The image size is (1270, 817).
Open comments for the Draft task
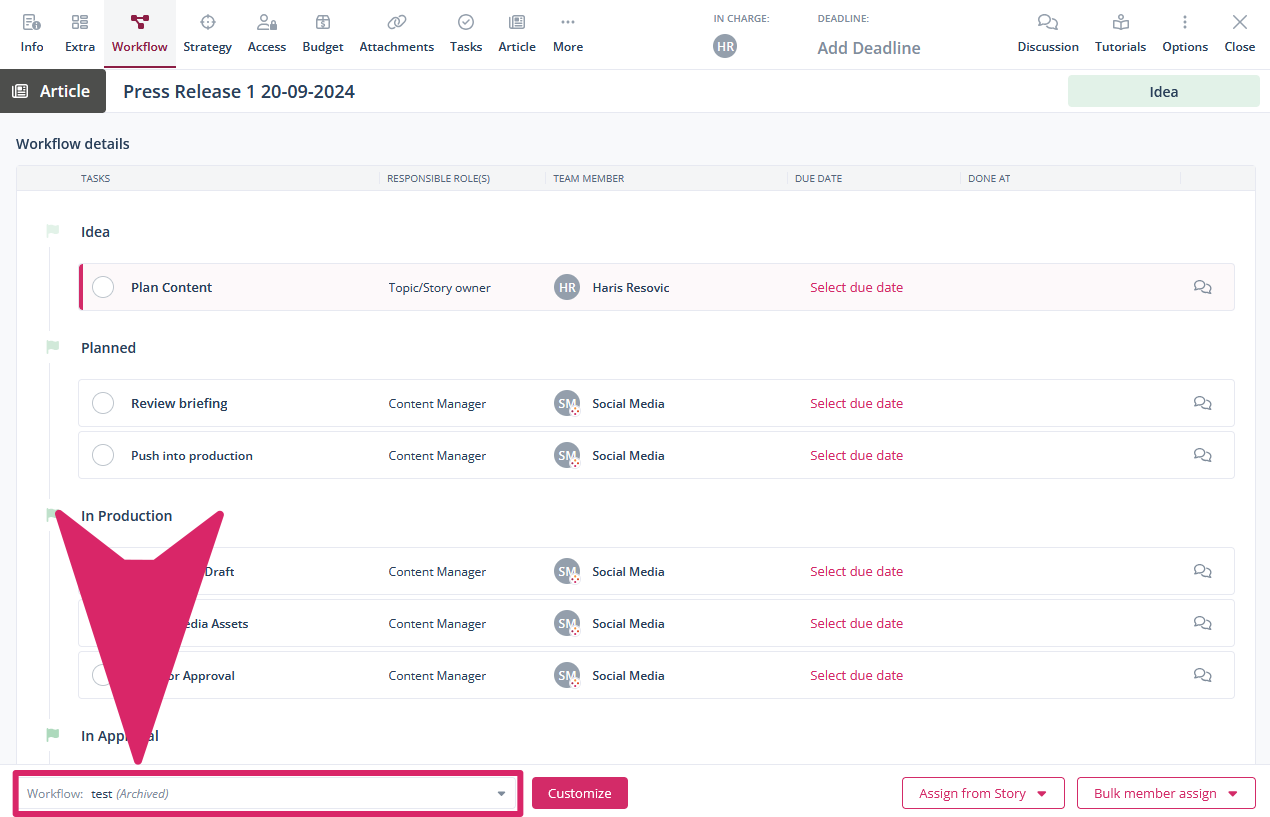1202,571
